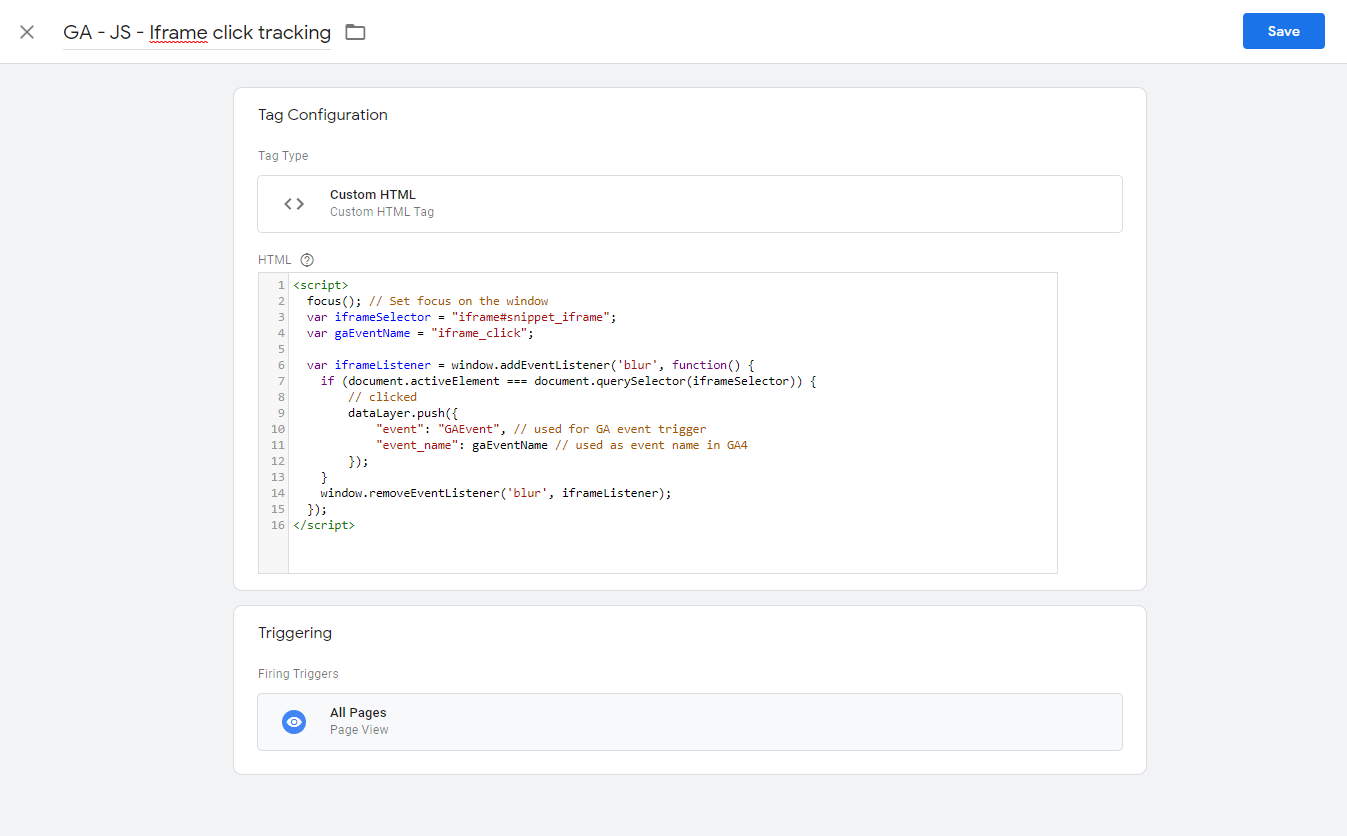Screen dimensions: 1347x836
Task: Open the HTML field help question mark
Action: (305, 259)
